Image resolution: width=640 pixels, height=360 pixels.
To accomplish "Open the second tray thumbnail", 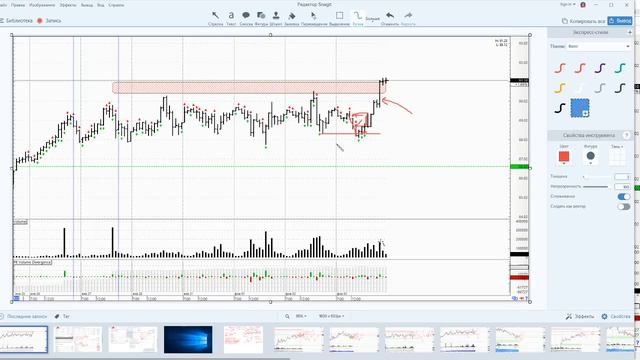I will tap(78, 339).
